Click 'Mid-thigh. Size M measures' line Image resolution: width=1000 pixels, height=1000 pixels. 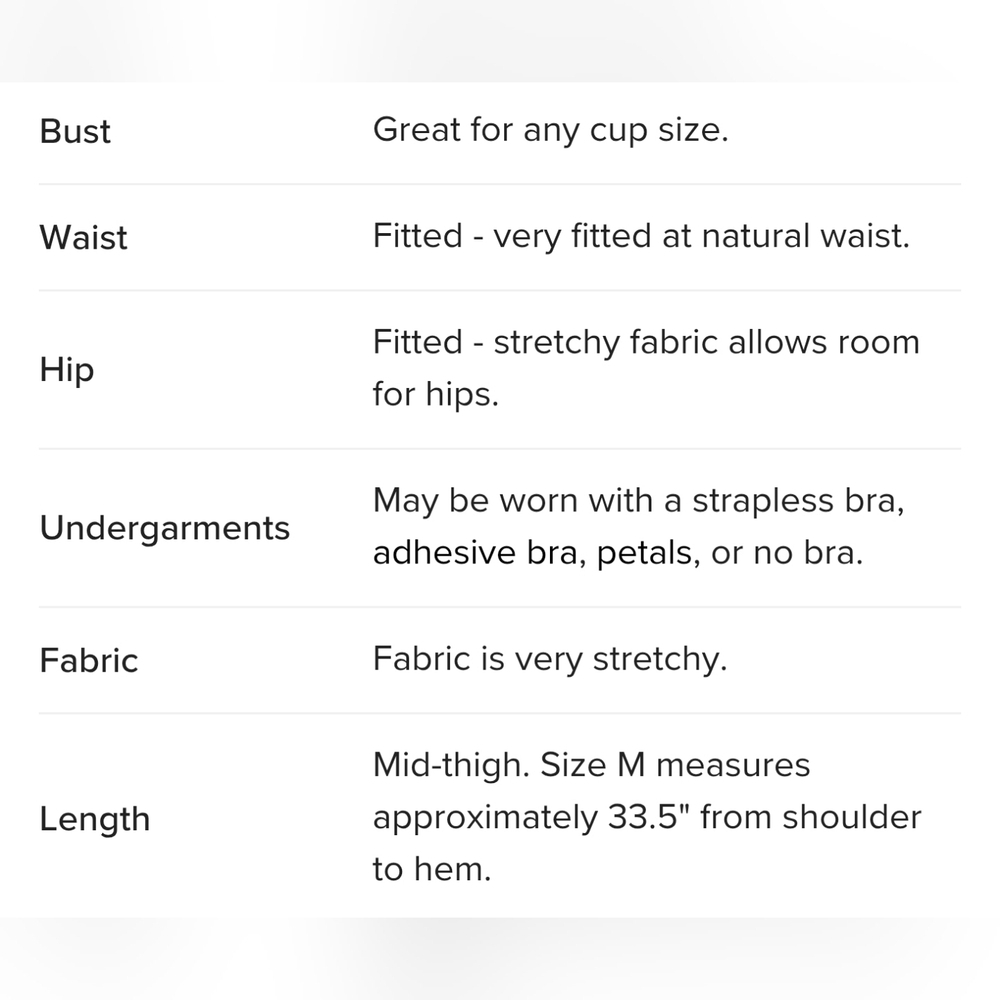tap(591, 765)
